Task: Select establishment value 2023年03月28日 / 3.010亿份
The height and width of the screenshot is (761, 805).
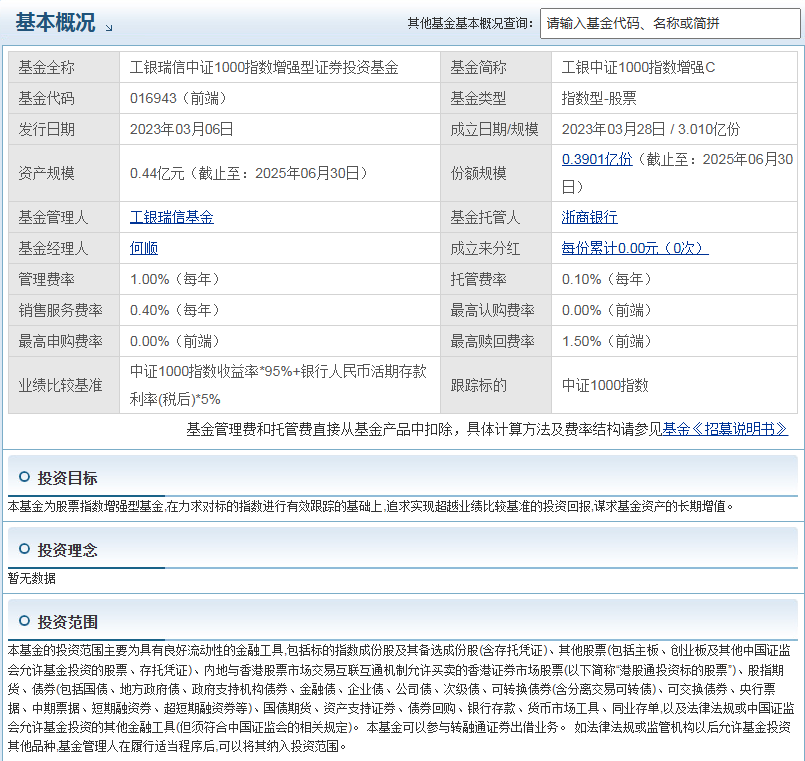Action: pyautogui.click(x=651, y=129)
